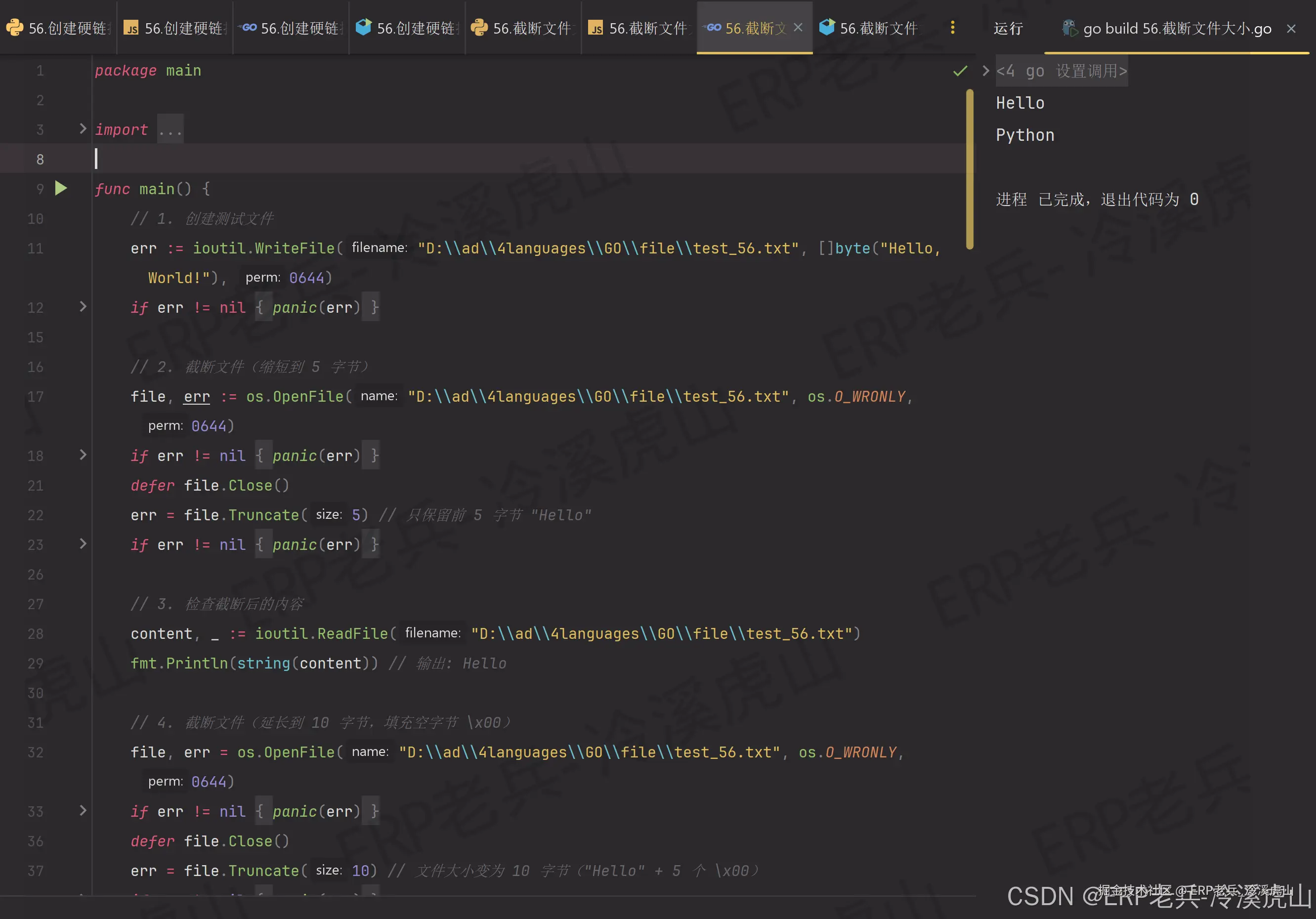
Task: Click the Python icon on first tab
Action: click(14, 28)
